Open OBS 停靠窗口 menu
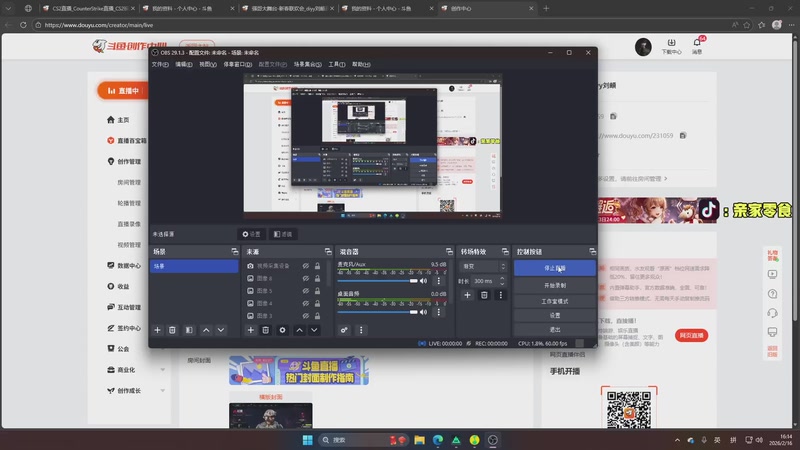The height and width of the screenshot is (450, 800). point(238,64)
